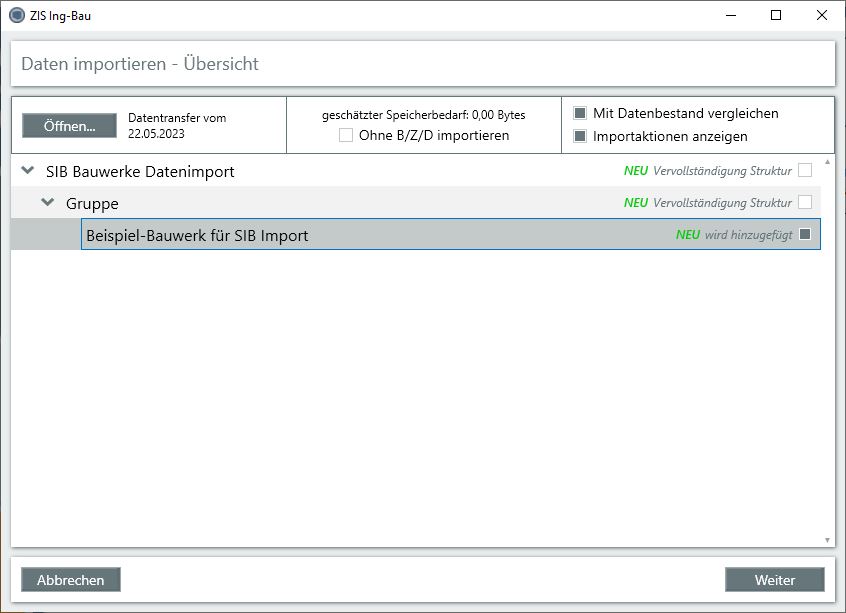This screenshot has width=846, height=613.
Task: Minimize the ZIS Ing-Bau window
Action: point(729,15)
